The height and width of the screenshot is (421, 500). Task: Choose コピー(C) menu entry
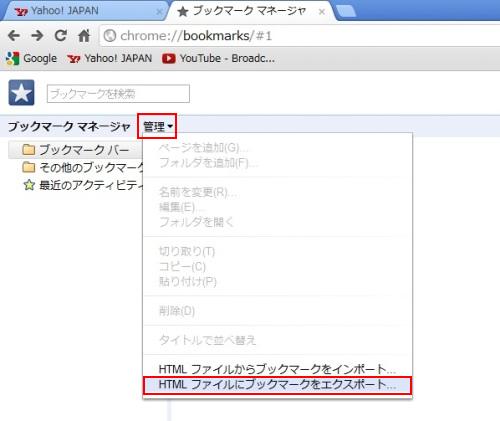click(x=278, y=266)
